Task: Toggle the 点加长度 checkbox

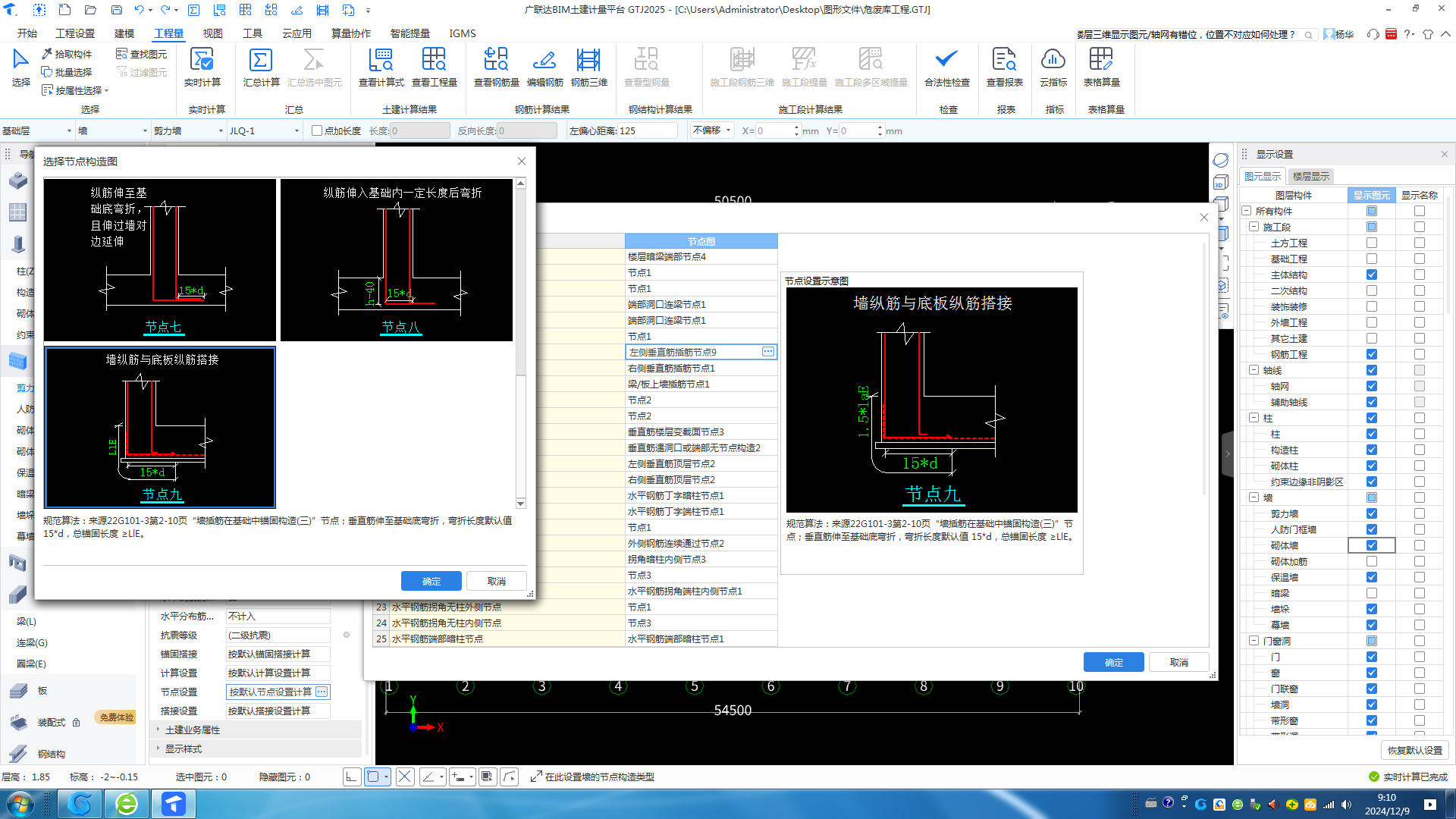Action: tap(317, 130)
